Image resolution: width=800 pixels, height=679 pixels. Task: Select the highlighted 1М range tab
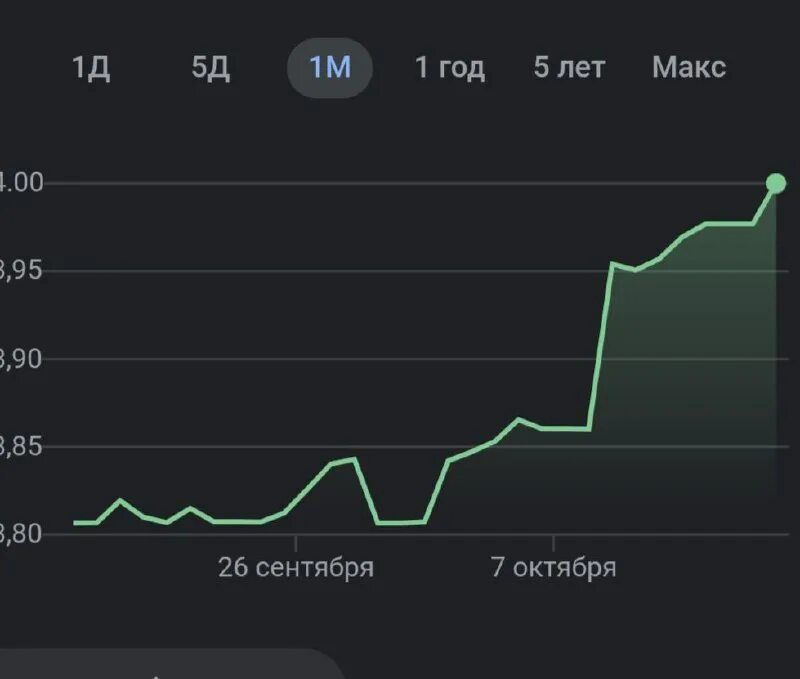[x=330, y=67]
